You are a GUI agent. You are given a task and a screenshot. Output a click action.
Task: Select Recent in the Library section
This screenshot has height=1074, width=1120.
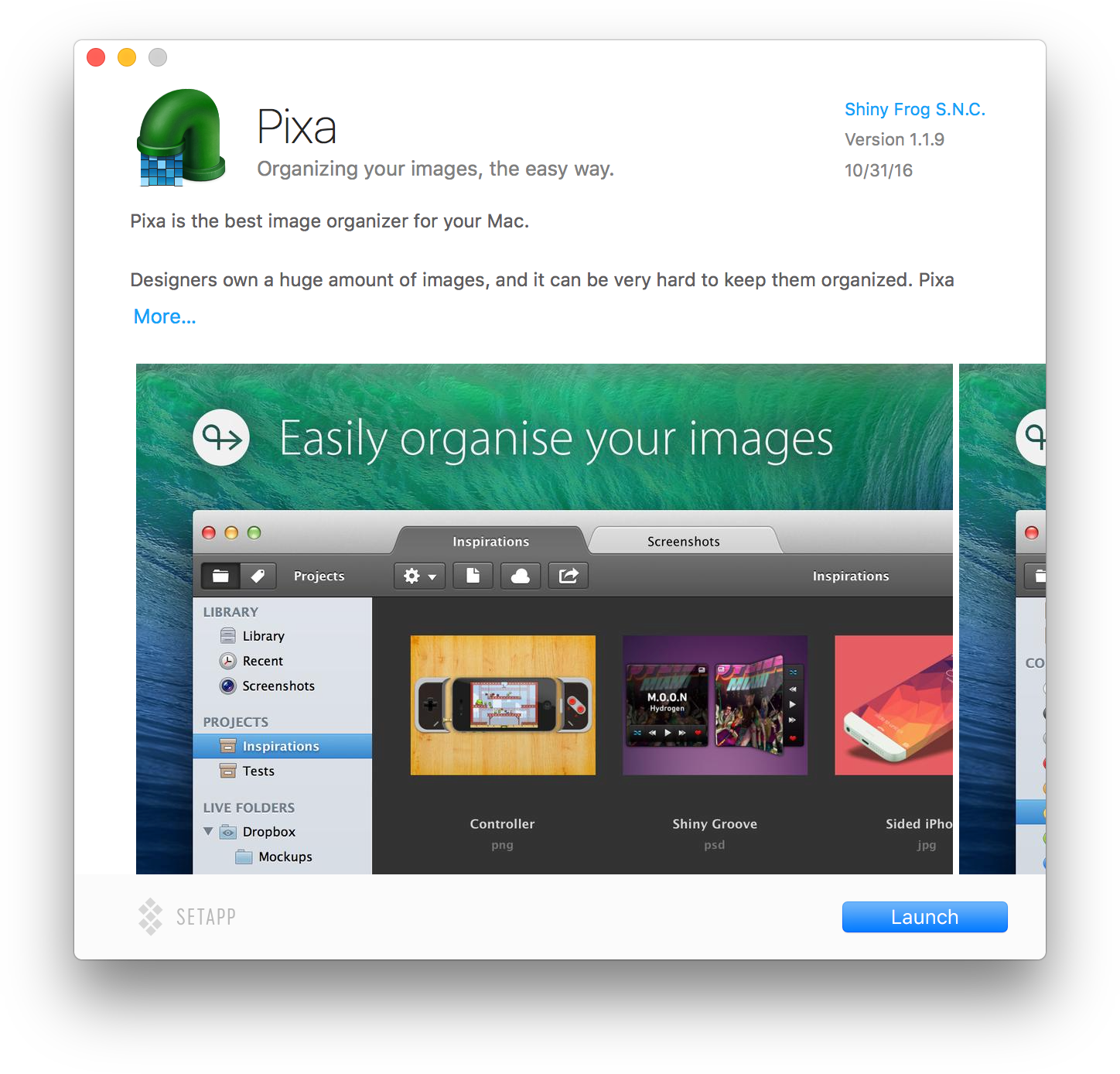pyautogui.click(x=262, y=661)
